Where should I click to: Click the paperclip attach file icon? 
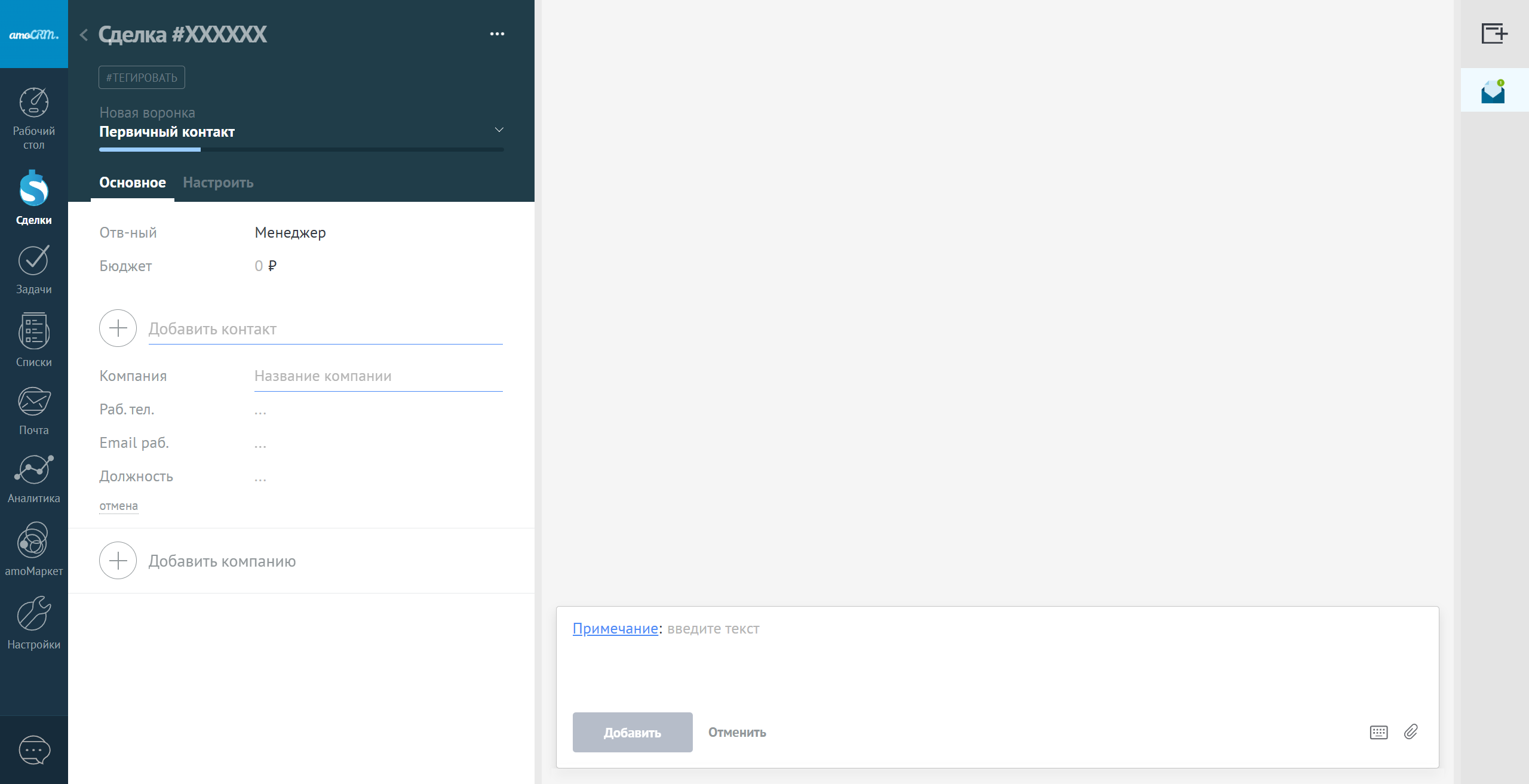pyautogui.click(x=1411, y=731)
